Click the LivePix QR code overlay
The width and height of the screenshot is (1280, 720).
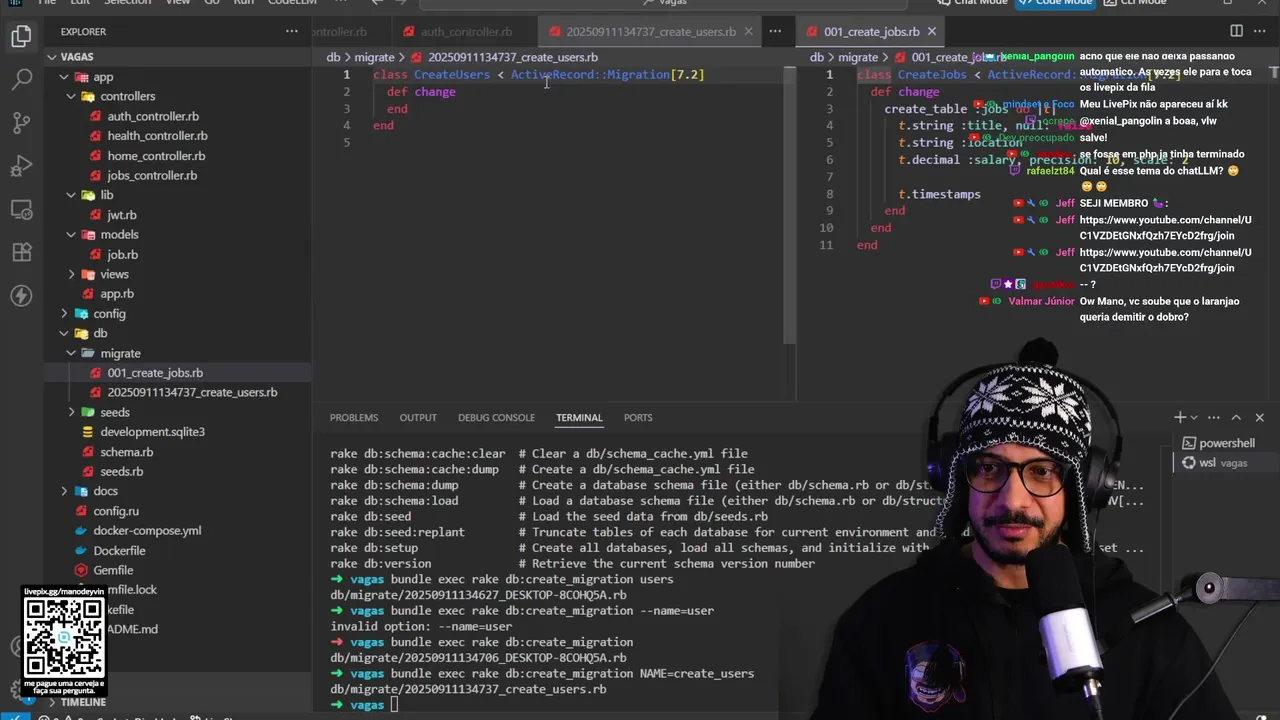click(64, 640)
